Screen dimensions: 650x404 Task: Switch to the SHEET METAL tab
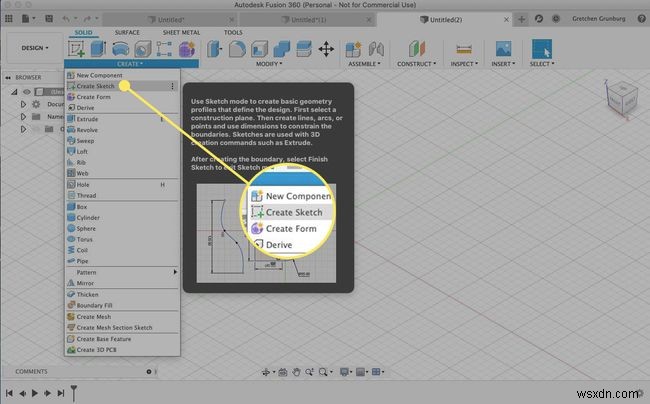pos(181,32)
